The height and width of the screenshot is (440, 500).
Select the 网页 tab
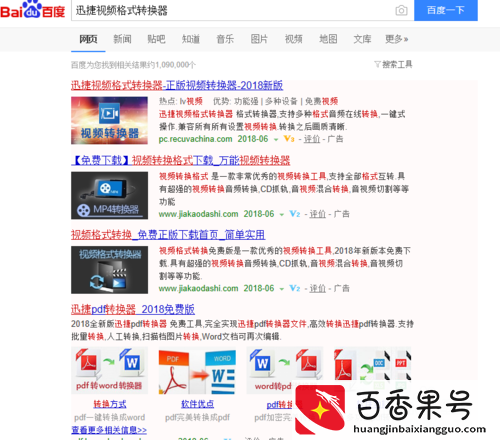coord(88,39)
